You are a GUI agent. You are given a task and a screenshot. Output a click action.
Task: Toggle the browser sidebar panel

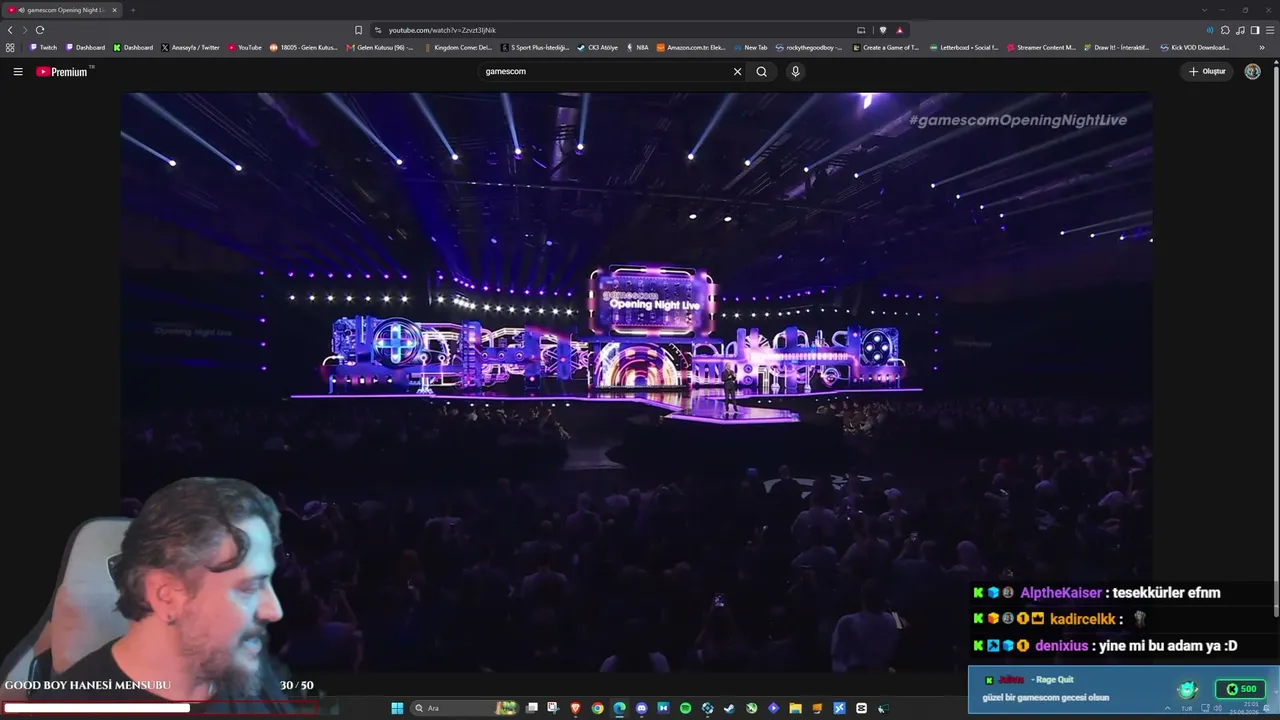tap(1255, 30)
